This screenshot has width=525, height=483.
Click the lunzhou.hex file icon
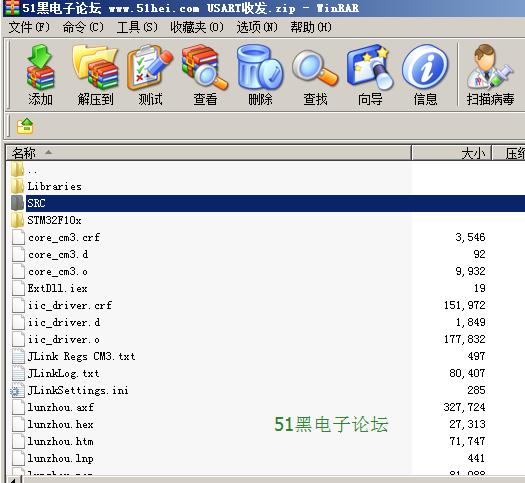(x=18, y=424)
